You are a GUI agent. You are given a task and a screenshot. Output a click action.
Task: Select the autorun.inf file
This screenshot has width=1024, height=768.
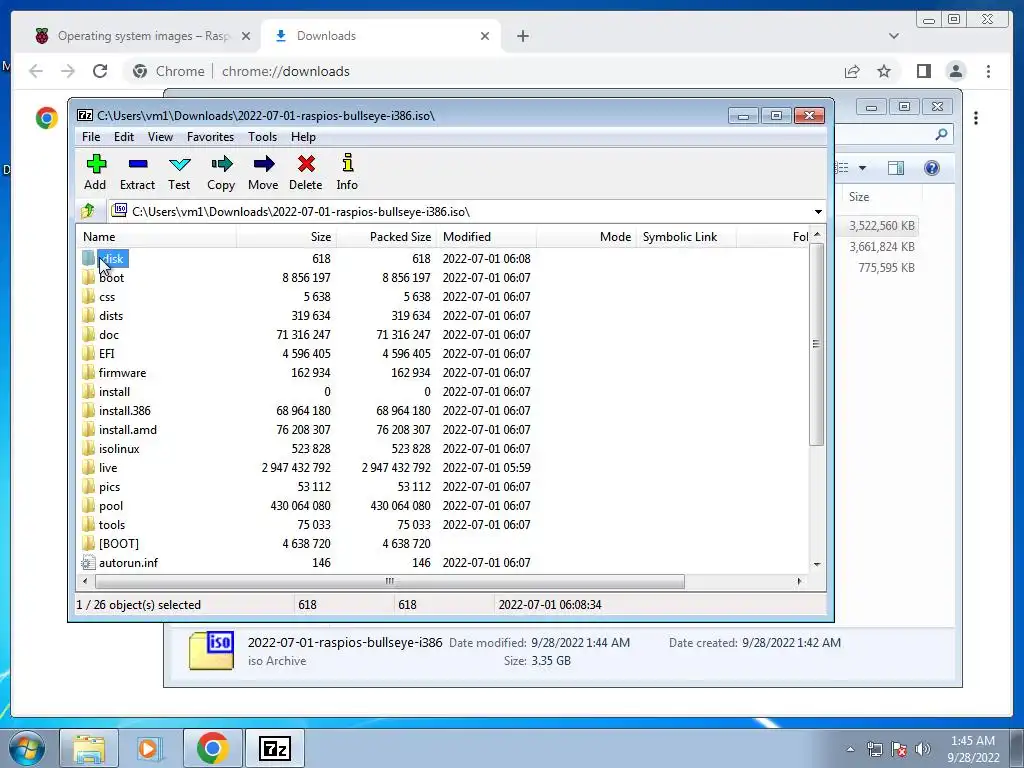[128, 562]
